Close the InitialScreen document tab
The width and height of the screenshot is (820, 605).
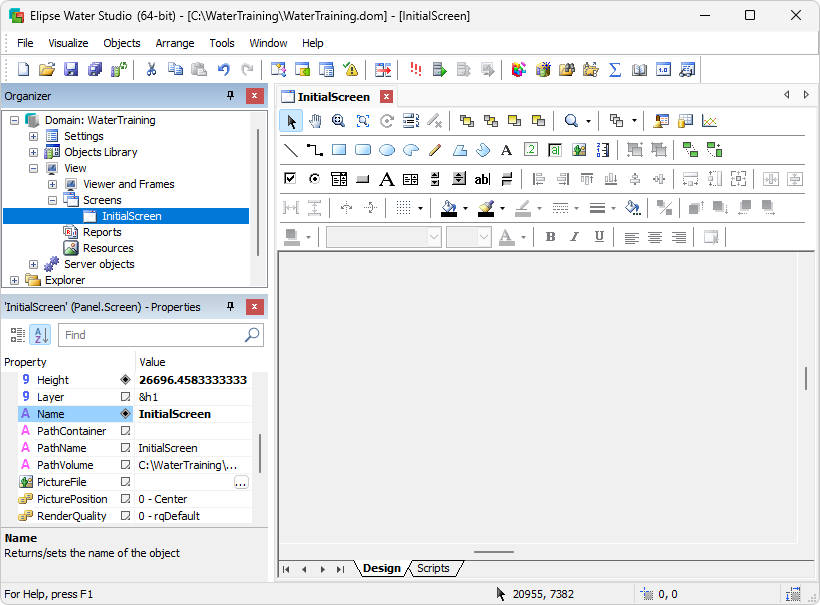386,97
